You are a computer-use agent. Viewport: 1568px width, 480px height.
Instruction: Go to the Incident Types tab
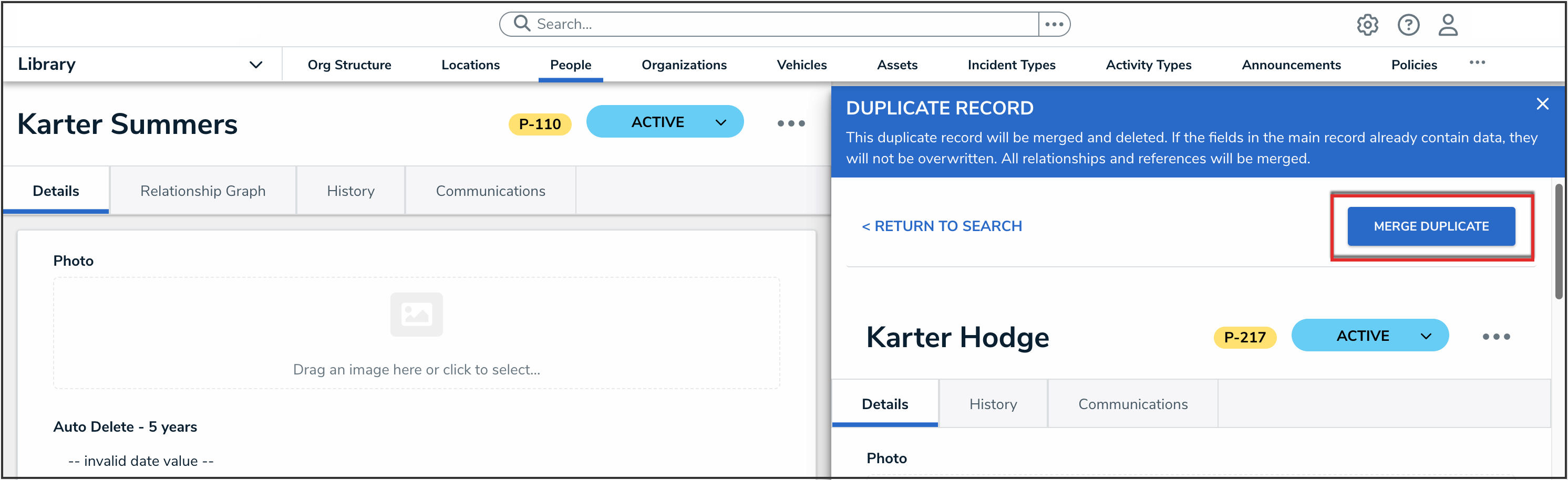point(1011,65)
